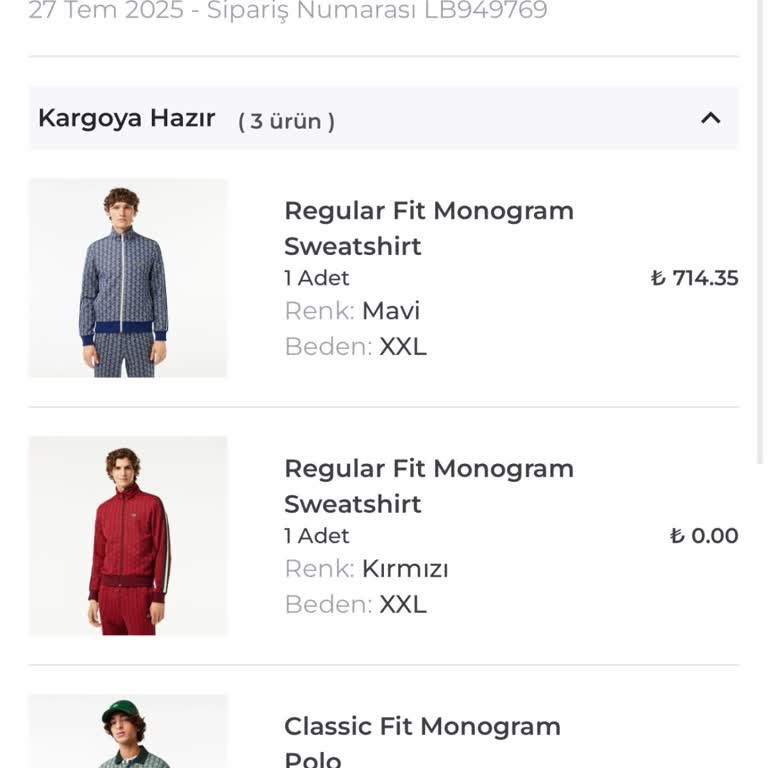
Task: Click the ₺ 714.35 price
Action: 694,278
